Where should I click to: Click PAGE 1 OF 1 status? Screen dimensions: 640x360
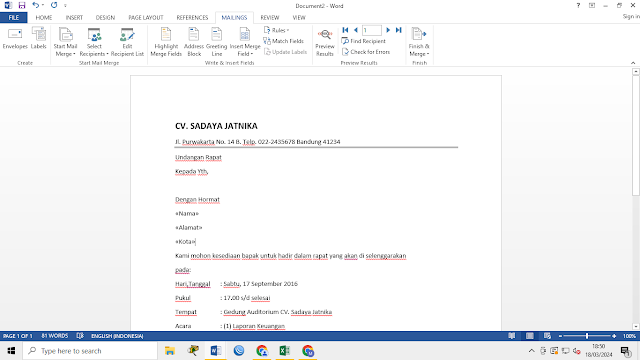click(x=18, y=336)
